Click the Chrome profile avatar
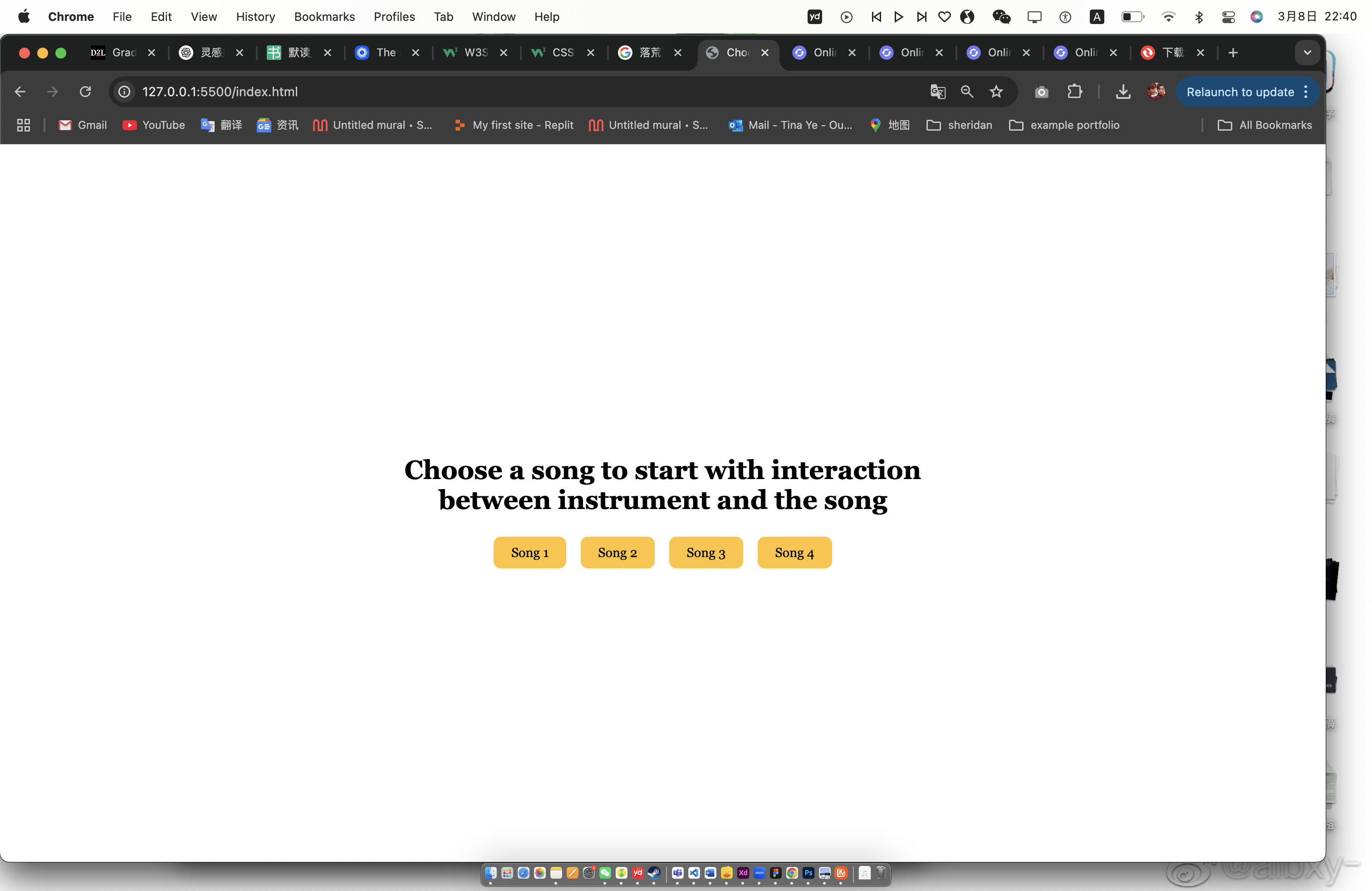This screenshot has height=891, width=1372. [1155, 92]
